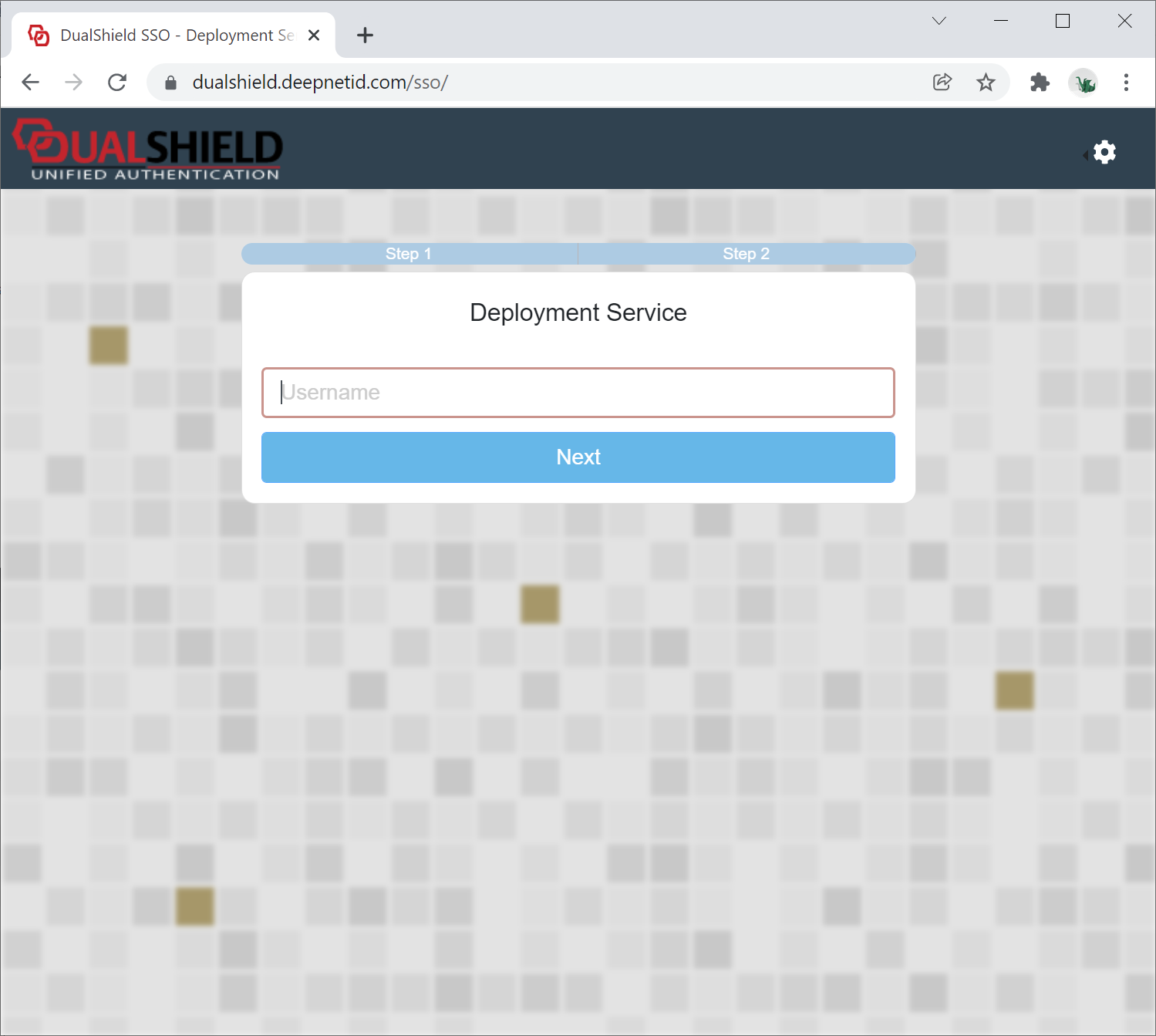This screenshot has height=1036, width=1156.
Task: Bookmark this page with the star icon
Action: [986, 83]
